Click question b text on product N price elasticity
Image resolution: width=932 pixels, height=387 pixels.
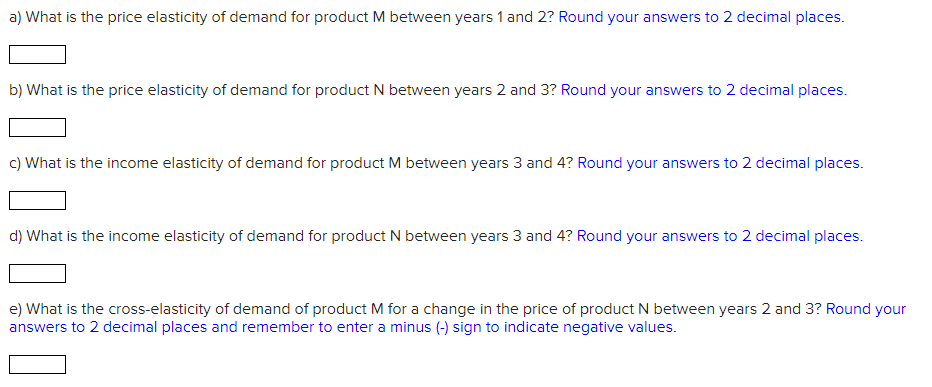[284, 90]
